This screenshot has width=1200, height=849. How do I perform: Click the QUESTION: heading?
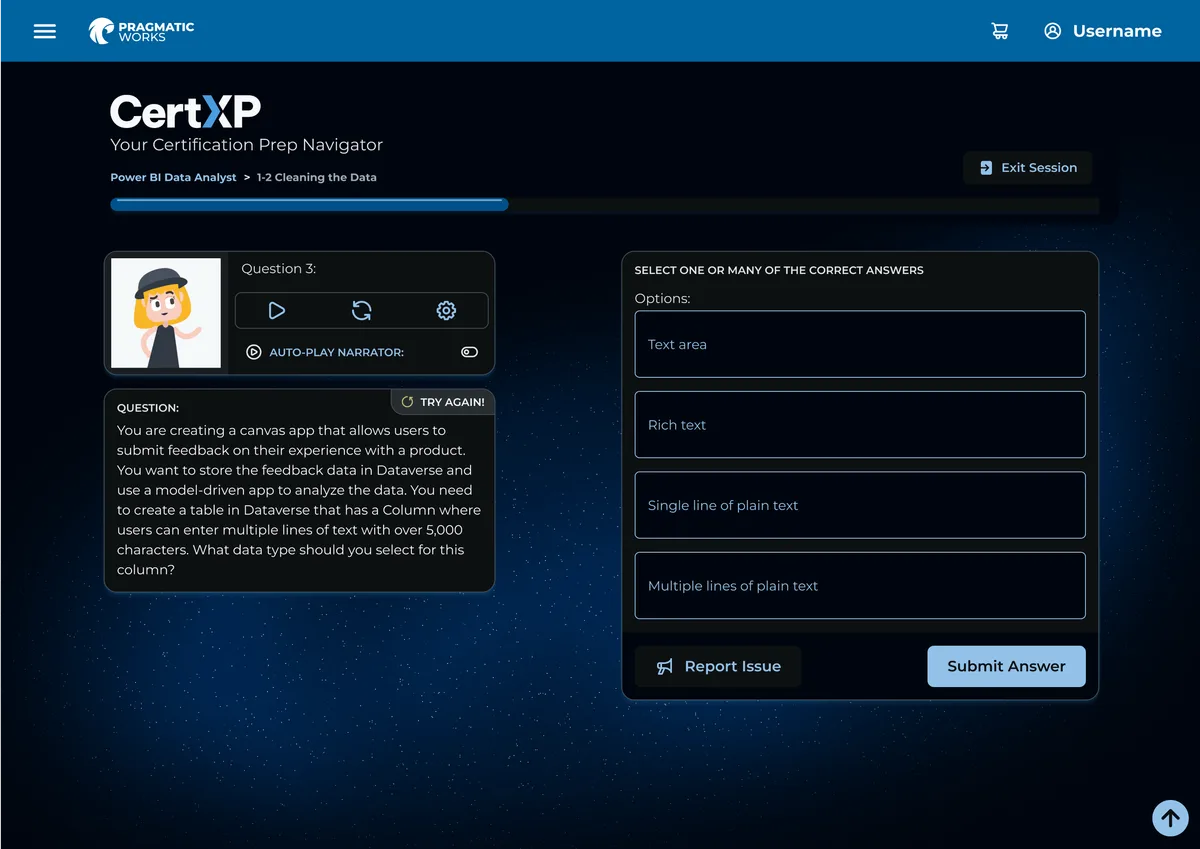pyautogui.click(x=148, y=408)
